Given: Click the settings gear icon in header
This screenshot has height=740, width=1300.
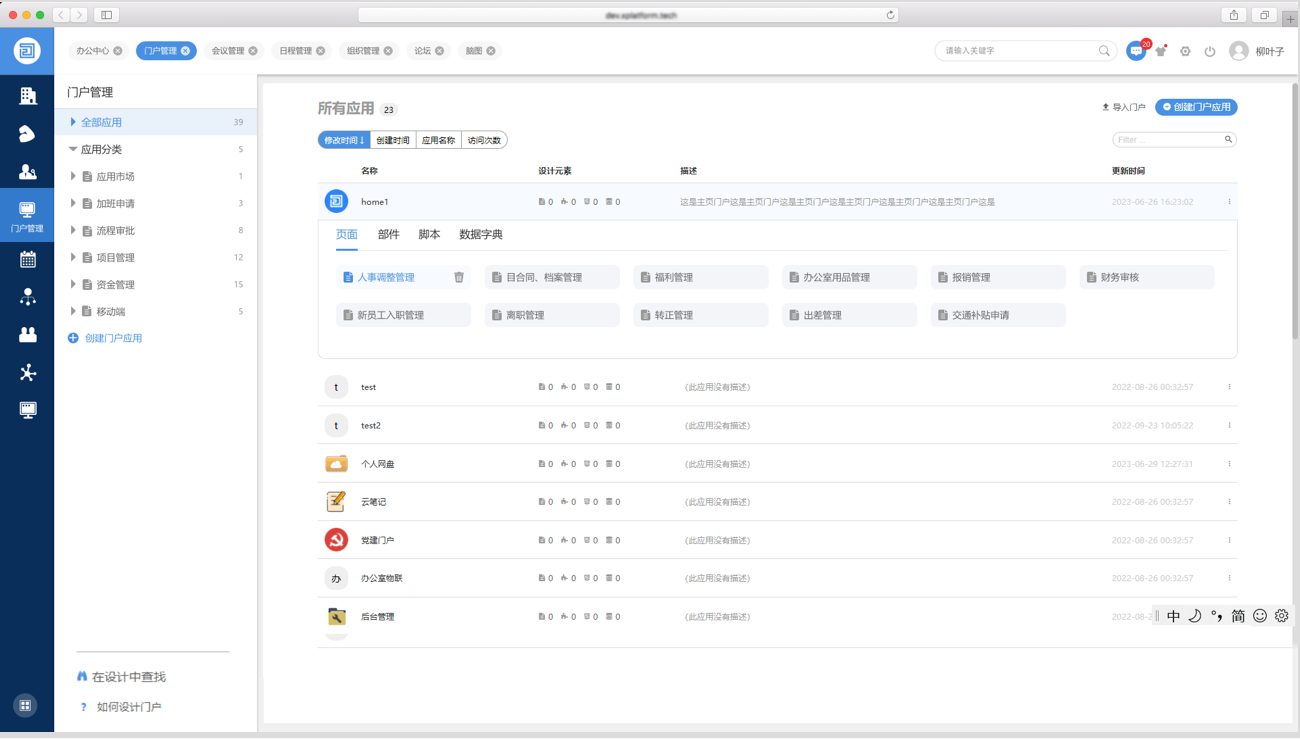Looking at the screenshot, I should click(1185, 51).
